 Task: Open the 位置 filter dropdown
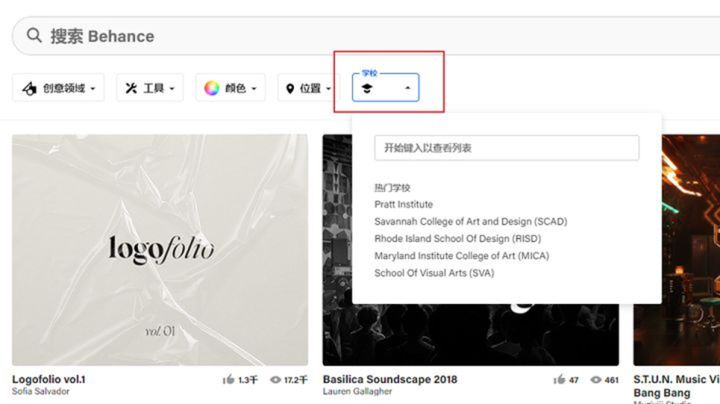pyautogui.click(x=311, y=88)
